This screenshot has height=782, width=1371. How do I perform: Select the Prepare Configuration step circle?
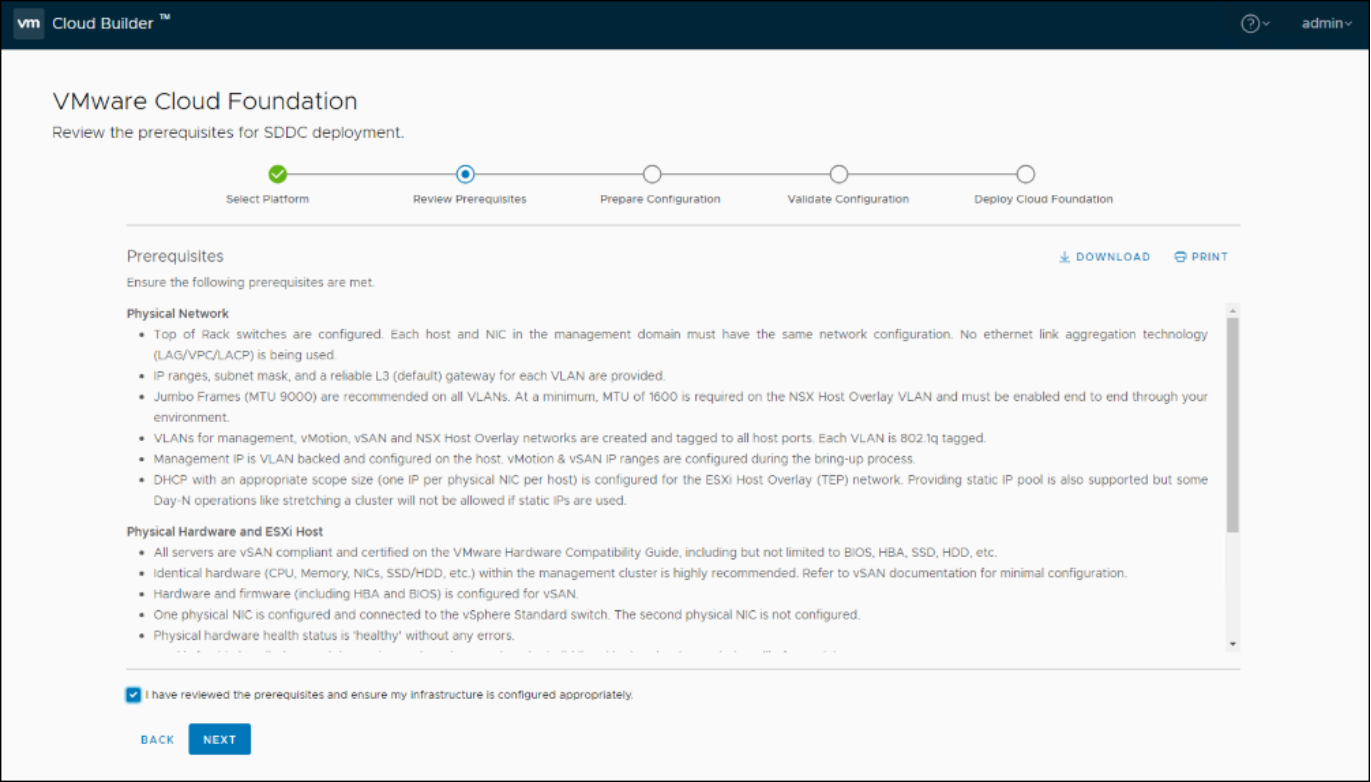coord(652,174)
